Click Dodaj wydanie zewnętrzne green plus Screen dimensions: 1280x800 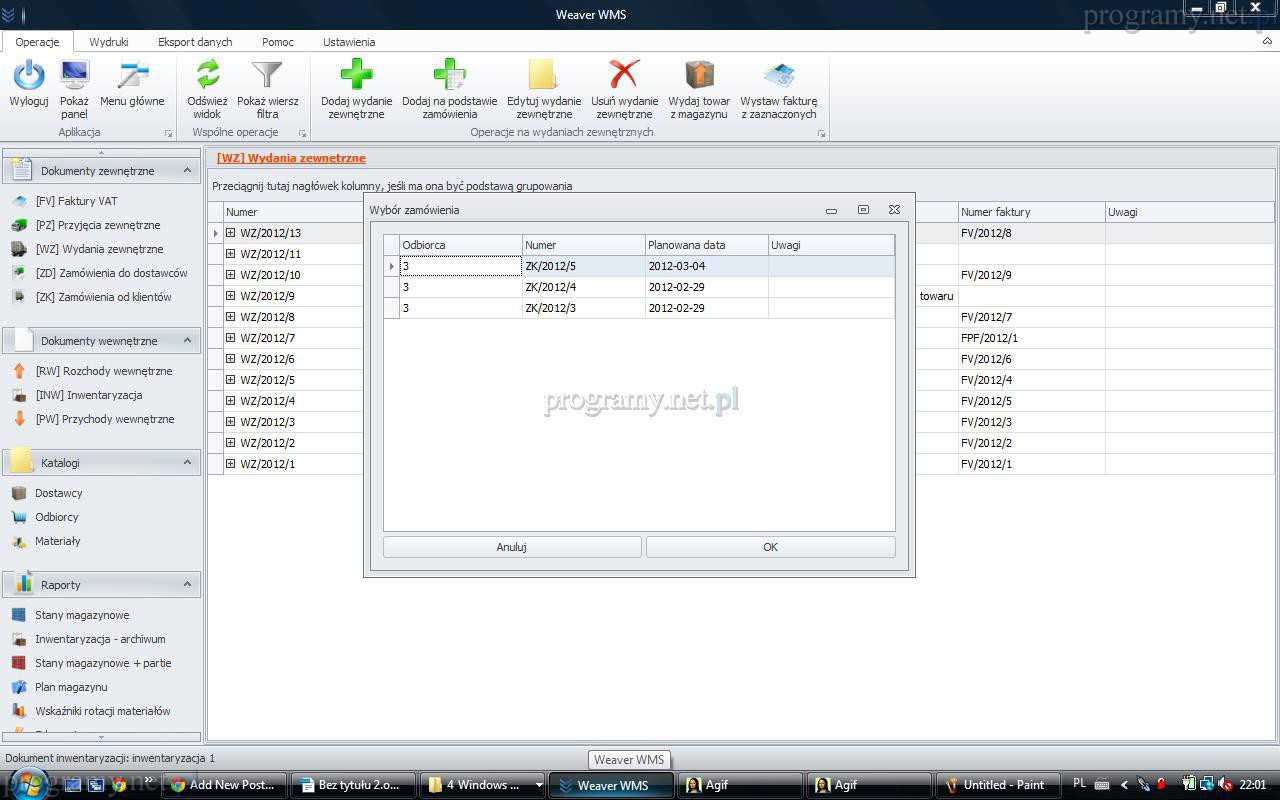coord(356,76)
